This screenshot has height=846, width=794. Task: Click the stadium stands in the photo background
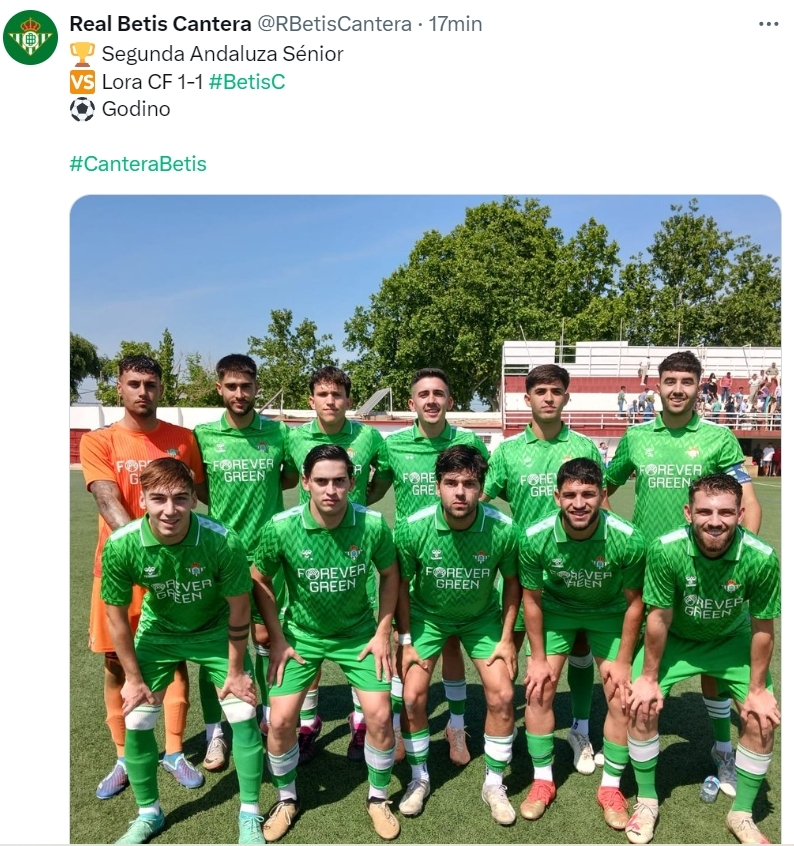point(641,390)
